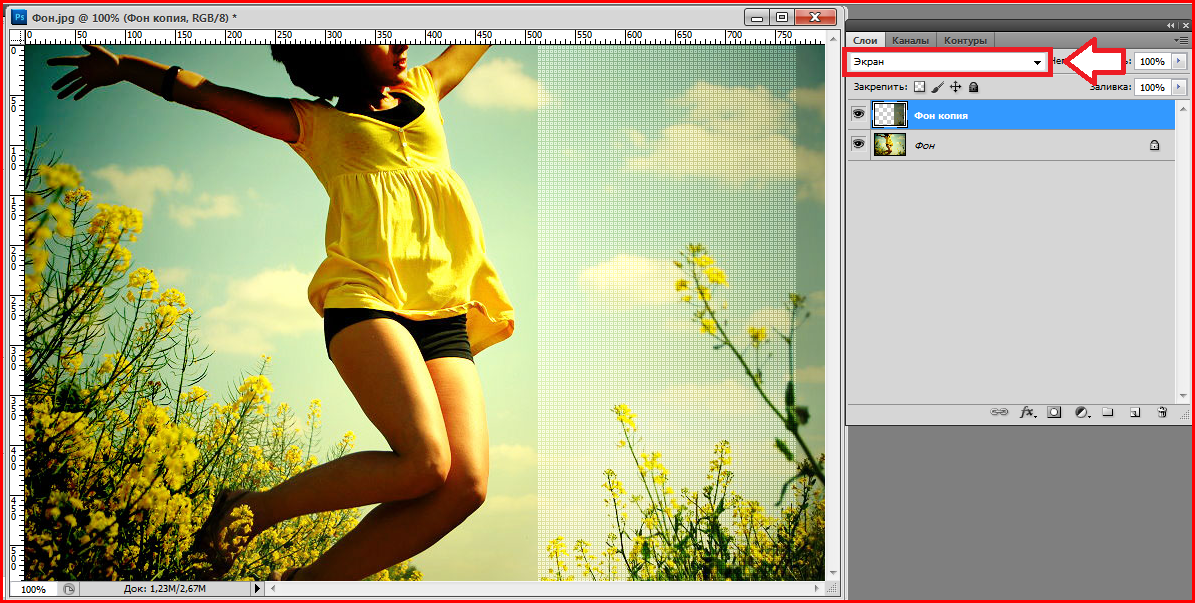Open the 'Экран' blend mode dropdown
The height and width of the screenshot is (603, 1195).
click(947, 63)
